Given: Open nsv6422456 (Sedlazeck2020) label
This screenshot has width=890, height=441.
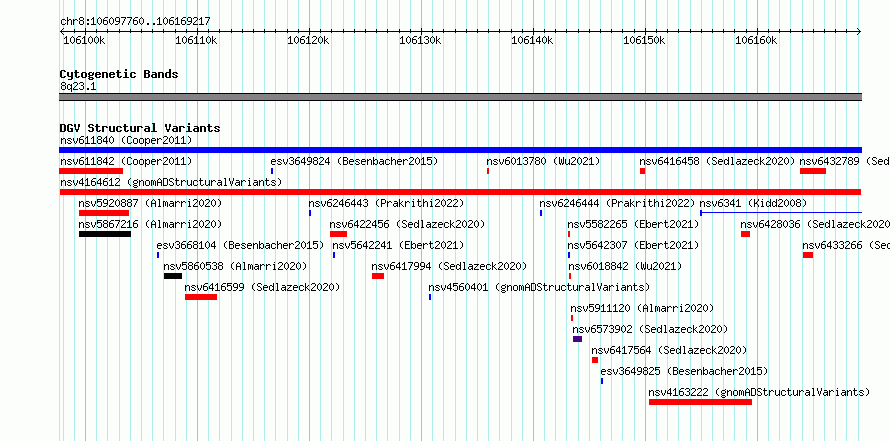Looking at the screenshot, I should tap(408, 224).
